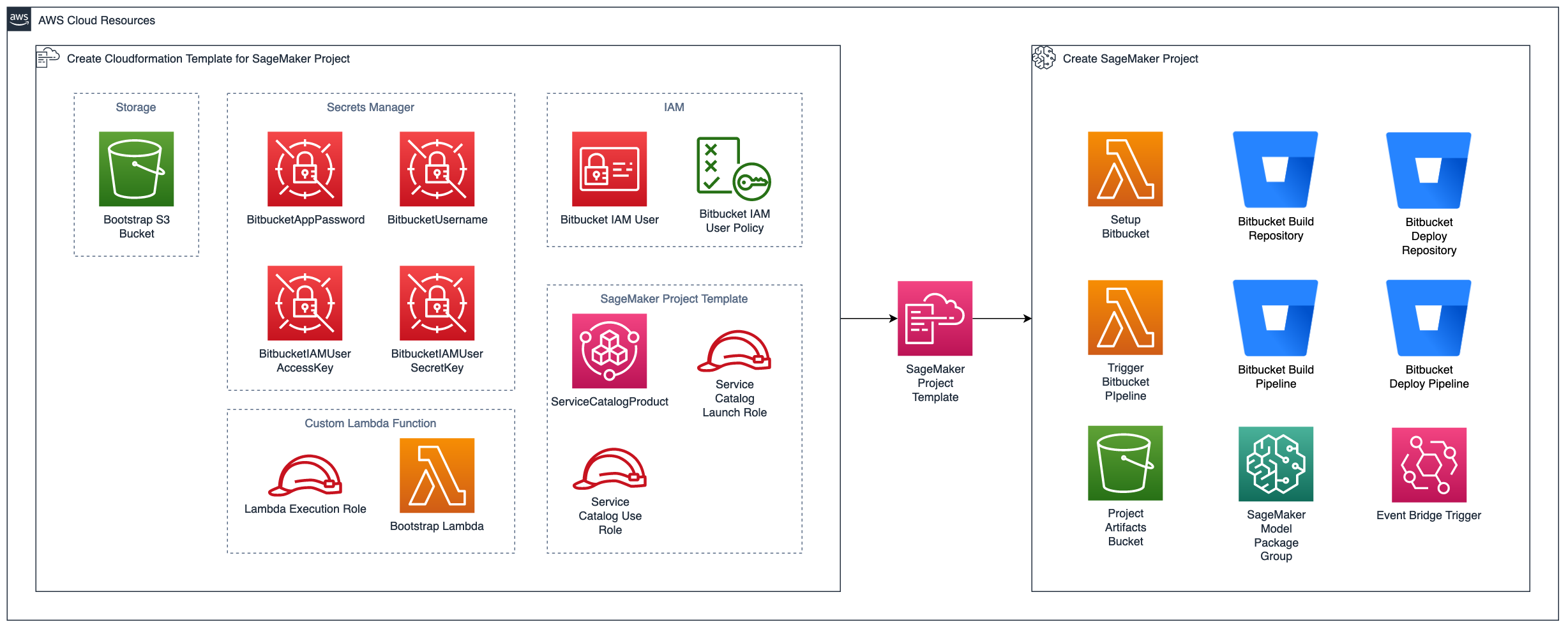Select the Setup Bitbucket lambda icon
This screenshot has height=629, width=1568.
[x=1125, y=169]
